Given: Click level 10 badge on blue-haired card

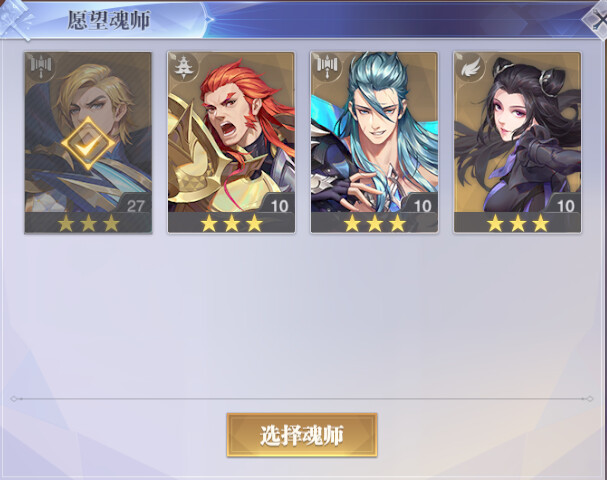Looking at the screenshot, I should click(422, 205).
